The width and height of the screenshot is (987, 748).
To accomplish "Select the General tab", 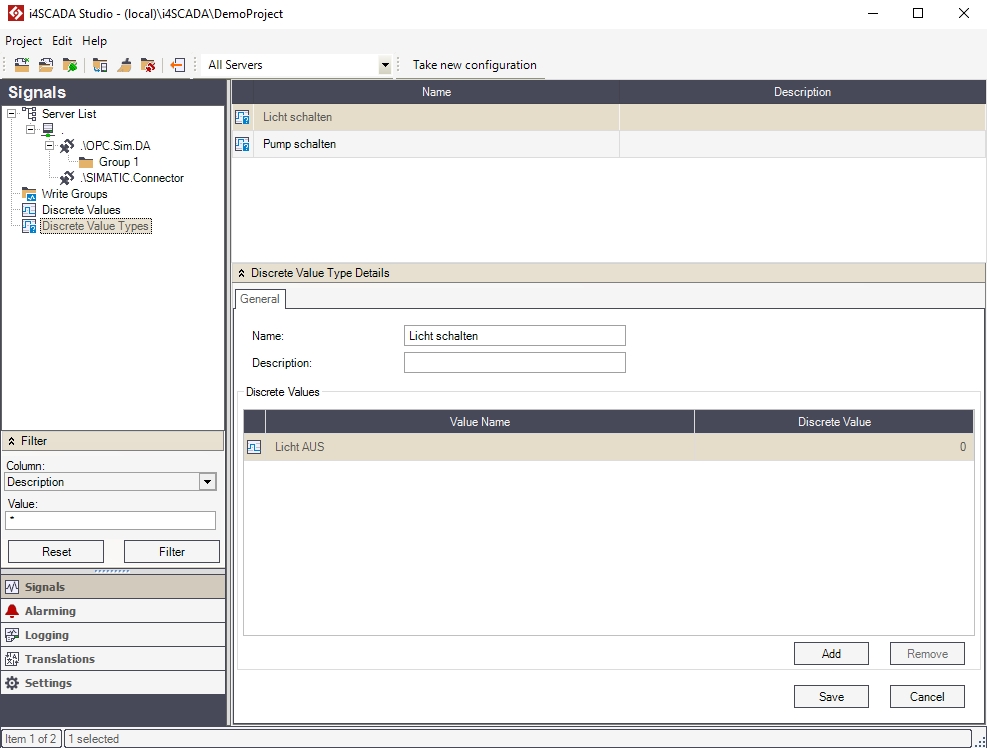I will pyautogui.click(x=260, y=299).
